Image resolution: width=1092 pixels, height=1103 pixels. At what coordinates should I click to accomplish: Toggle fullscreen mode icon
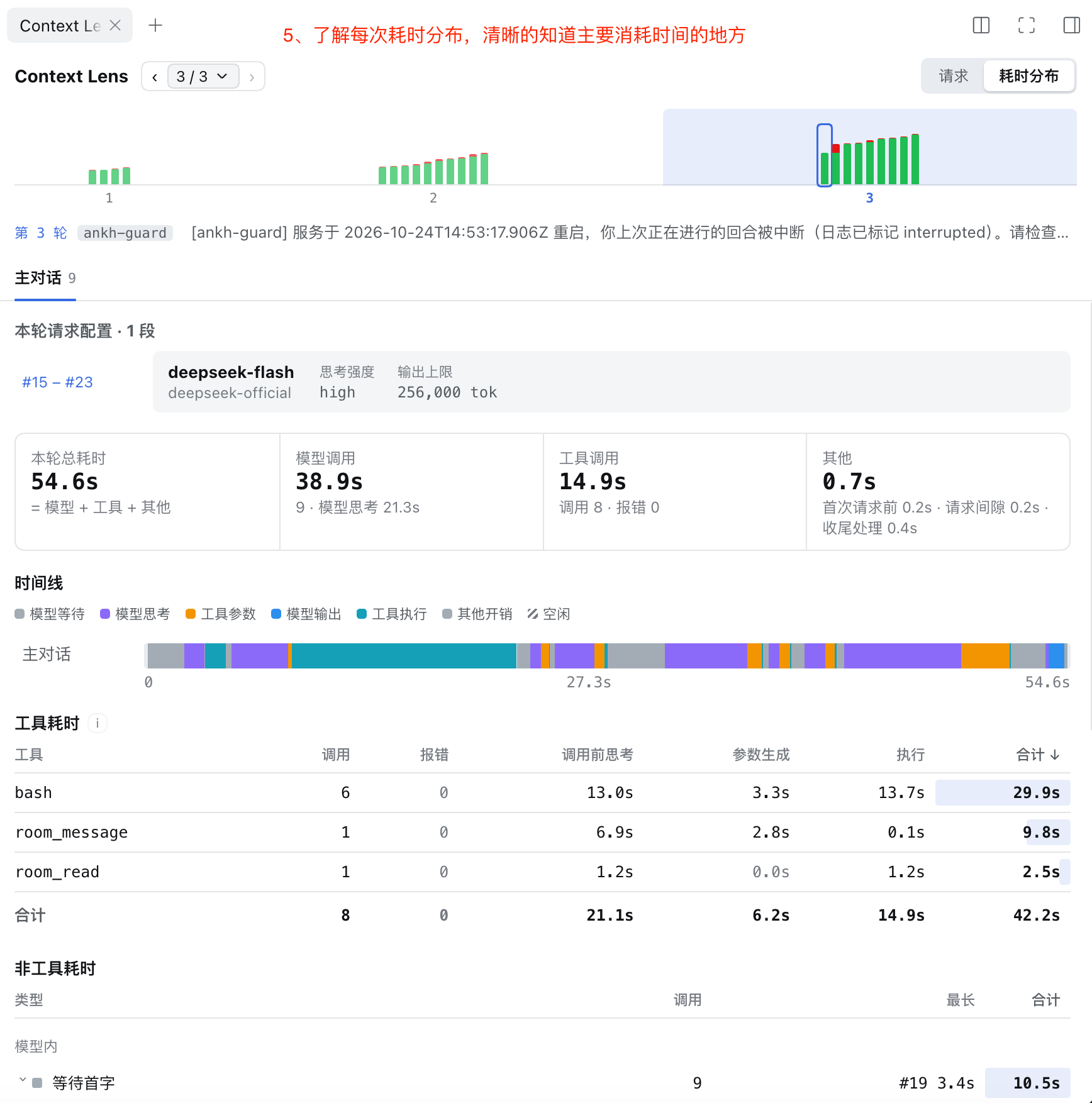click(x=1027, y=25)
